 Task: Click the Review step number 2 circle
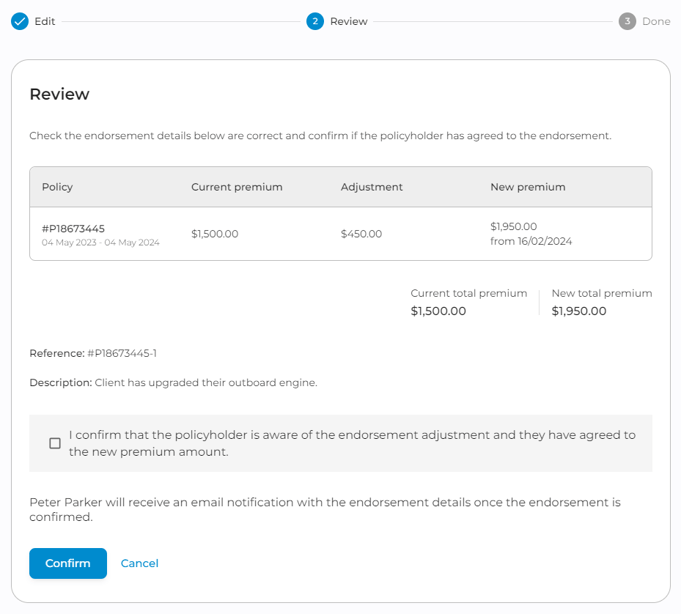coord(315,21)
